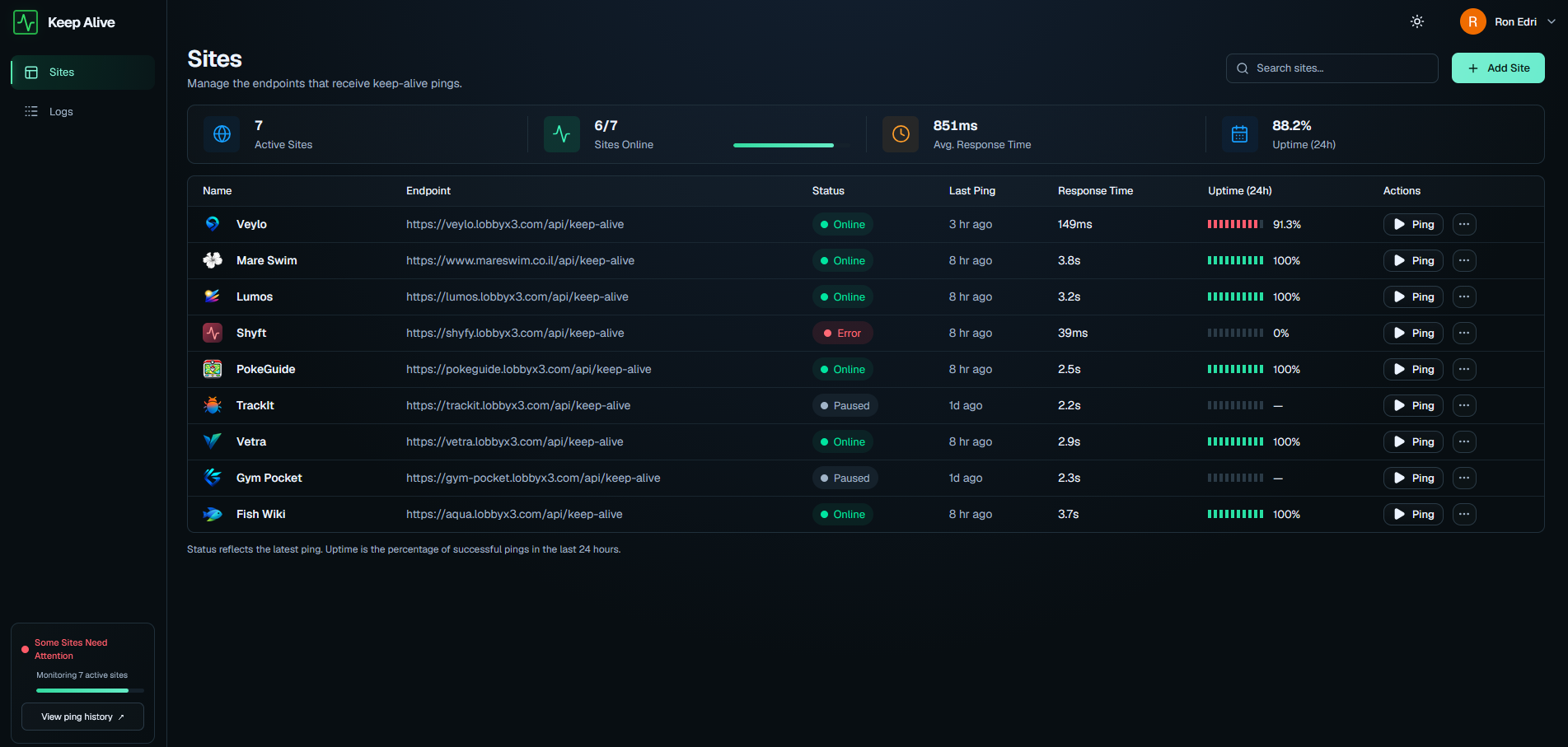Viewport: 1568px width, 747px height.
Task: Open the Logs section in sidebar
Action: click(82, 112)
